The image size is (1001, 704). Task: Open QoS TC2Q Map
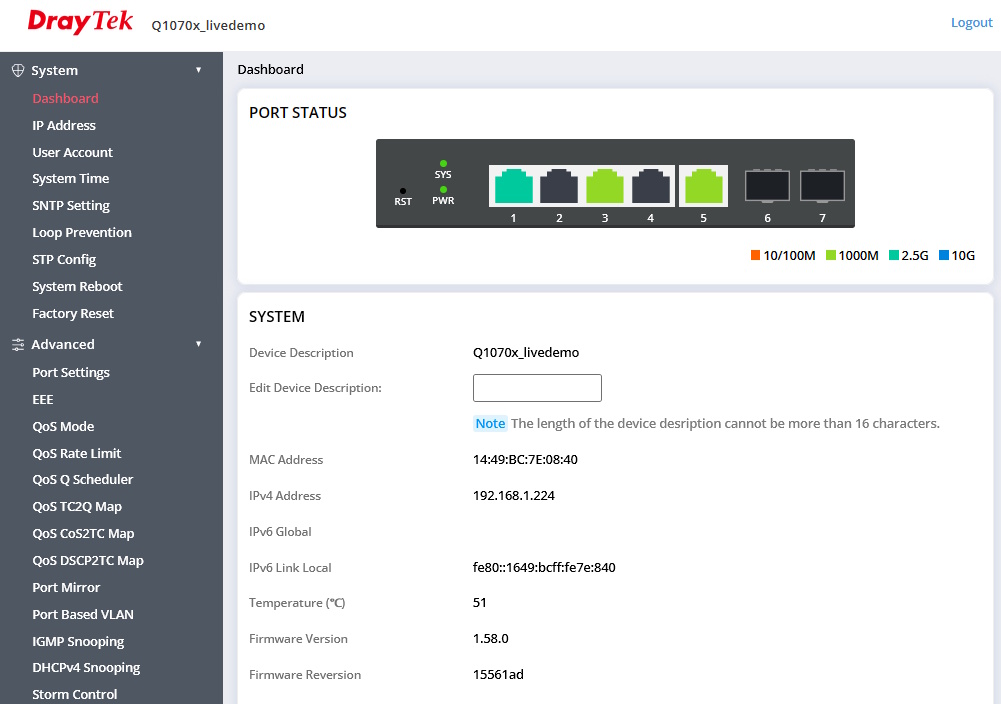click(77, 507)
